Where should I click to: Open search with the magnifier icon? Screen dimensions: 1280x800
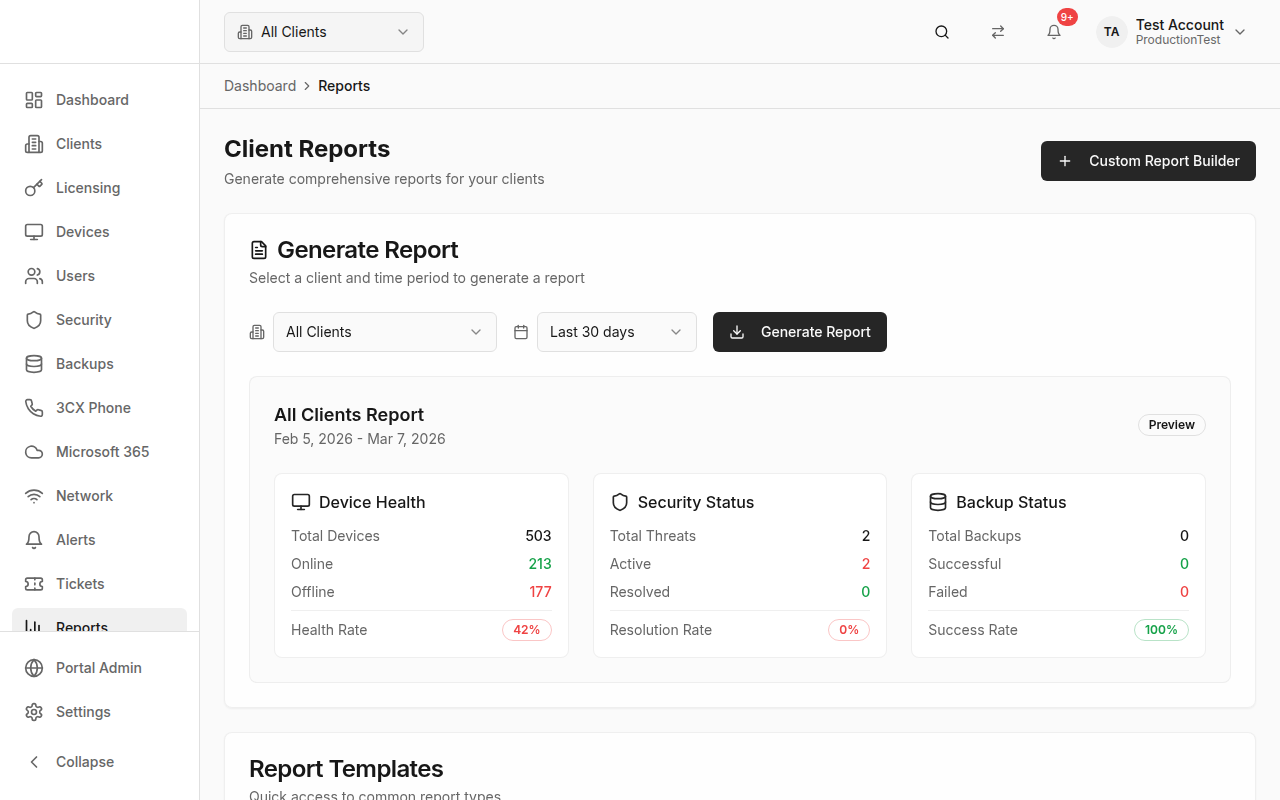click(x=942, y=32)
